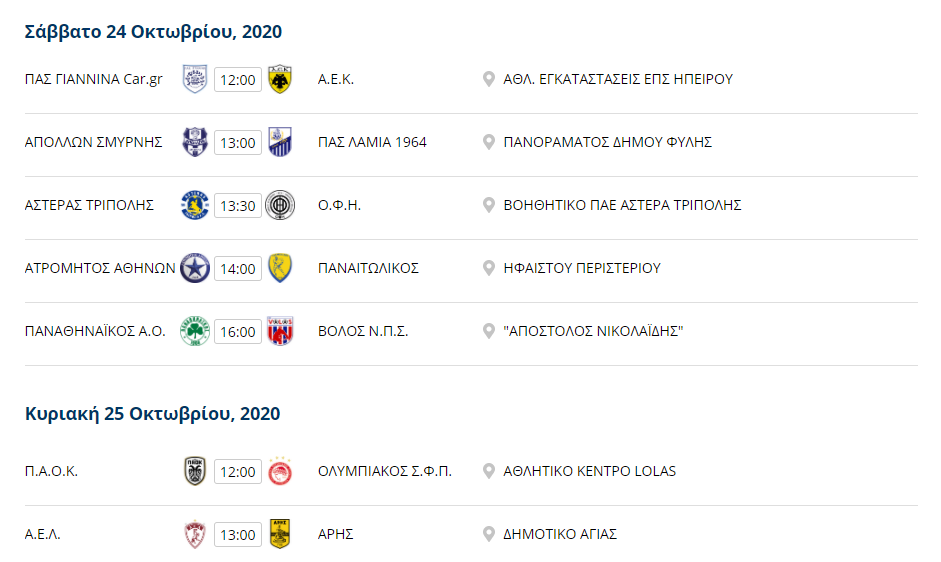Click the Panathinaikos green shamrock logo
The height and width of the screenshot is (562, 941).
coord(195,331)
